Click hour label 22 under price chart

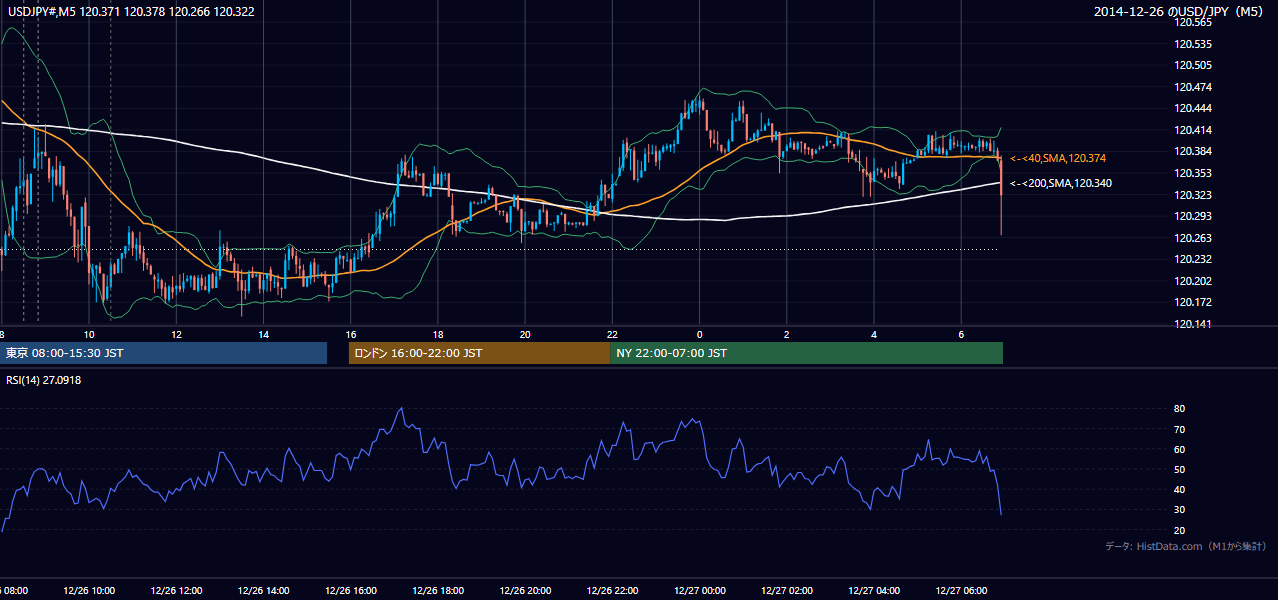[x=612, y=334]
